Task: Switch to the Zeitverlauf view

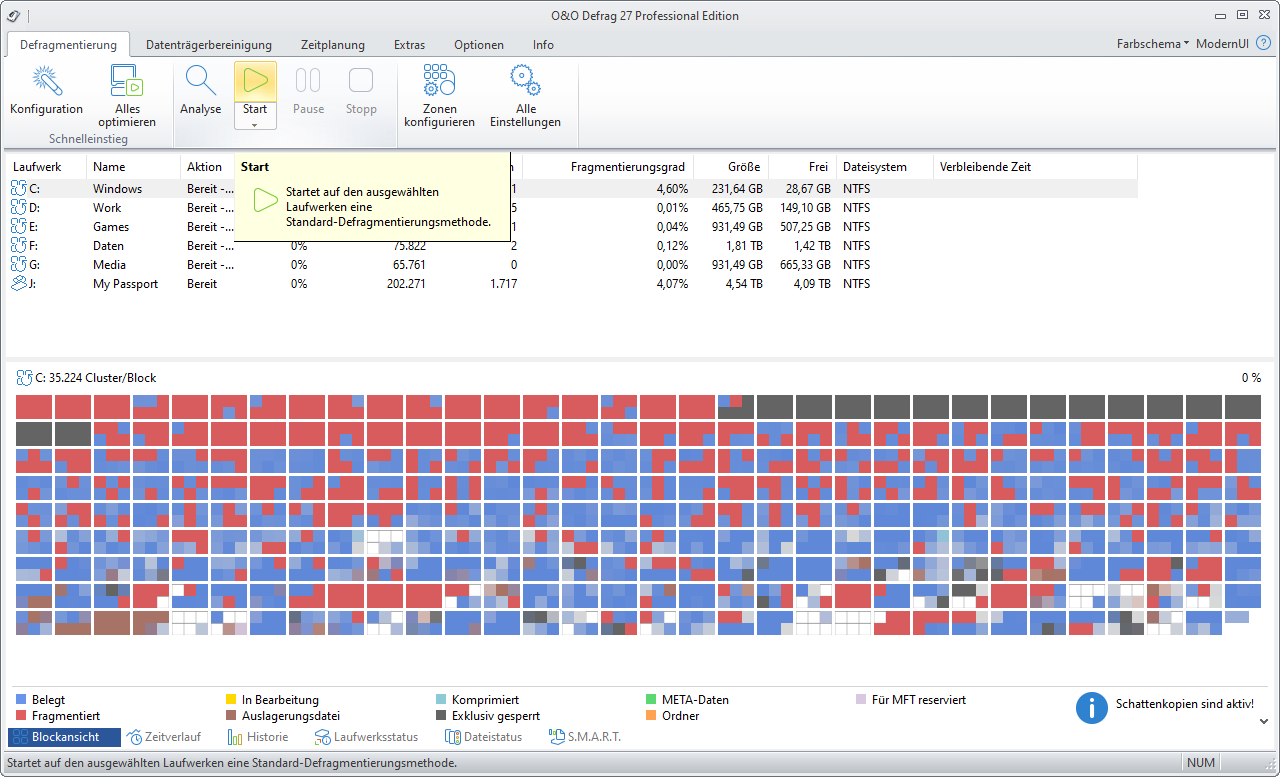Action: click(x=164, y=737)
